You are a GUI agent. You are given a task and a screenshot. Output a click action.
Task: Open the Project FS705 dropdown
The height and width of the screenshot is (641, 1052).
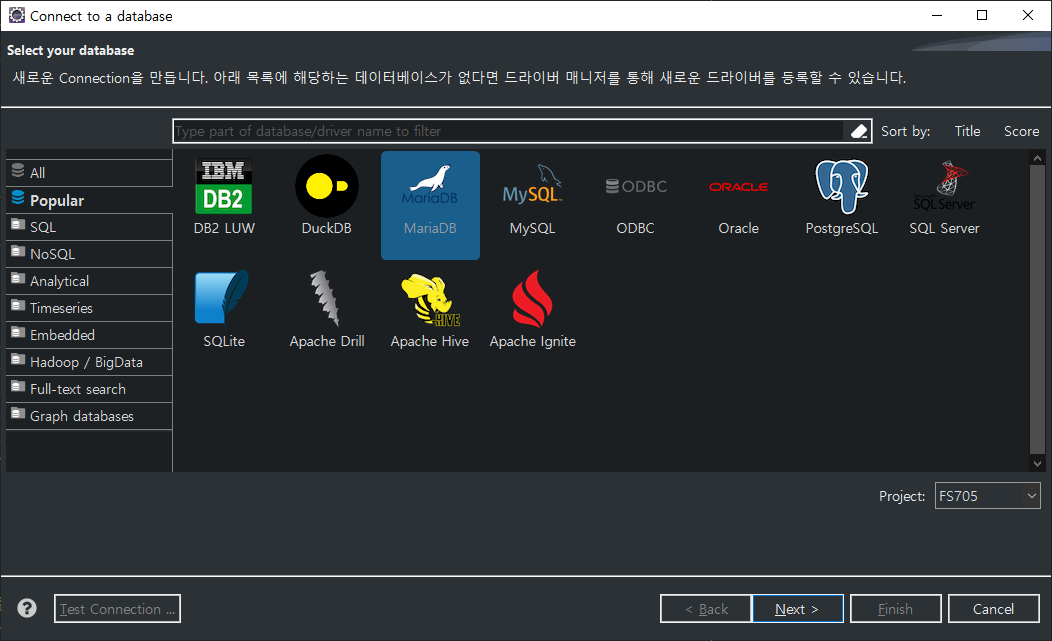point(988,496)
